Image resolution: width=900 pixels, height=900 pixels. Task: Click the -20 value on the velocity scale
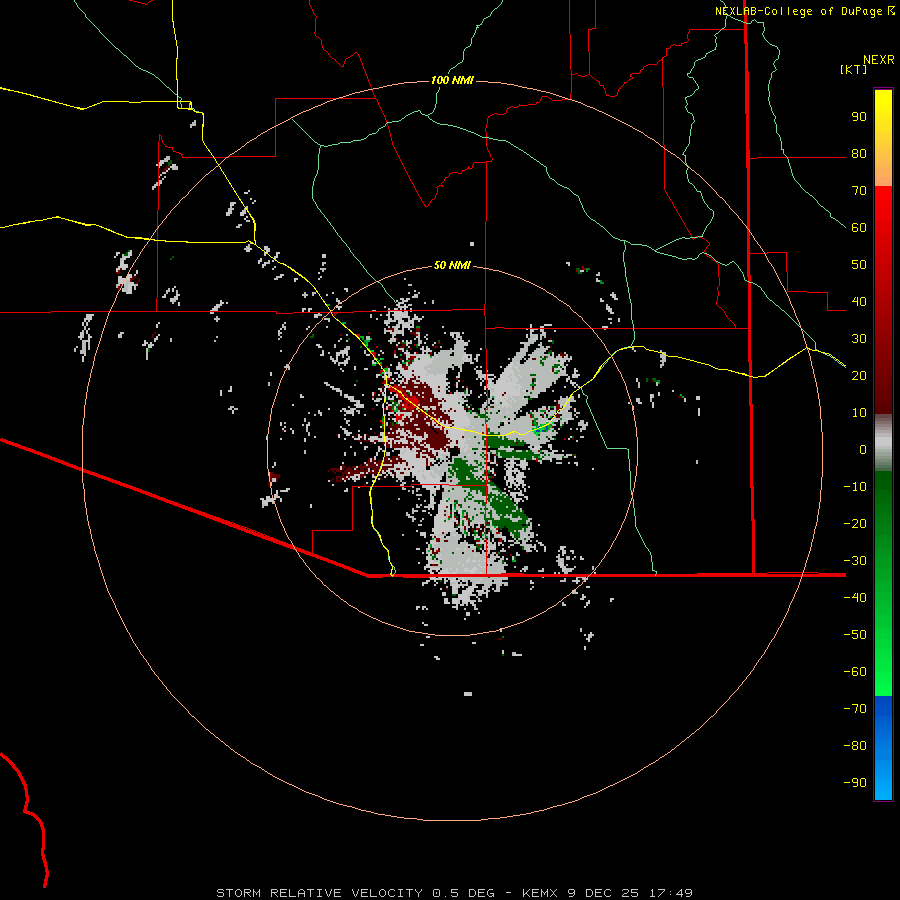(855, 523)
